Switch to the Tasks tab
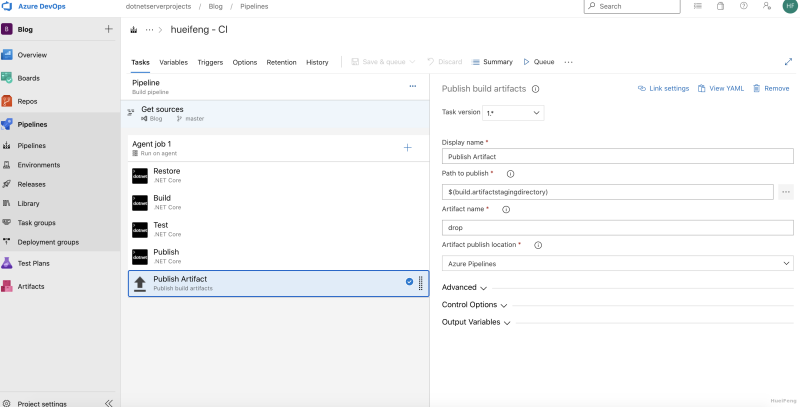Screen dimensions: 800x407 (x=140, y=62)
